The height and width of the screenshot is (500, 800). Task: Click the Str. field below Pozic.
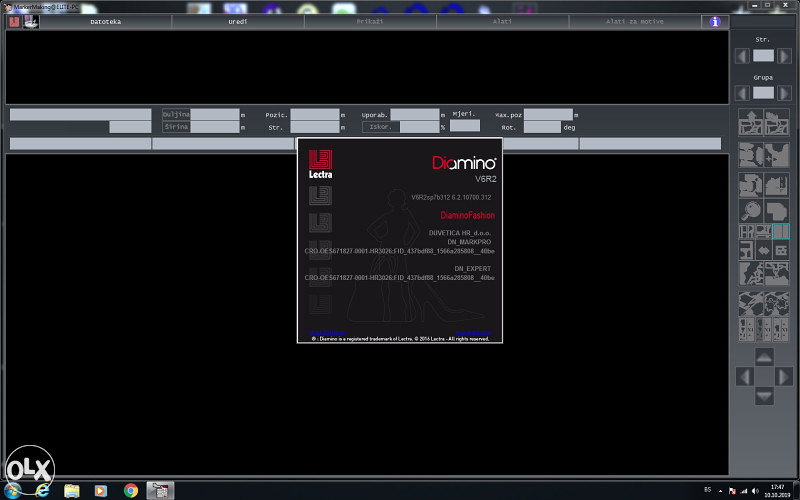[315, 127]
